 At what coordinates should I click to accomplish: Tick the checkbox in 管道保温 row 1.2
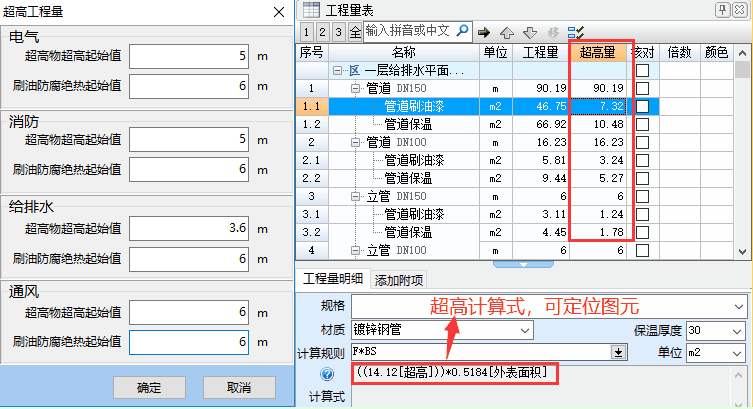pos(642,124)
